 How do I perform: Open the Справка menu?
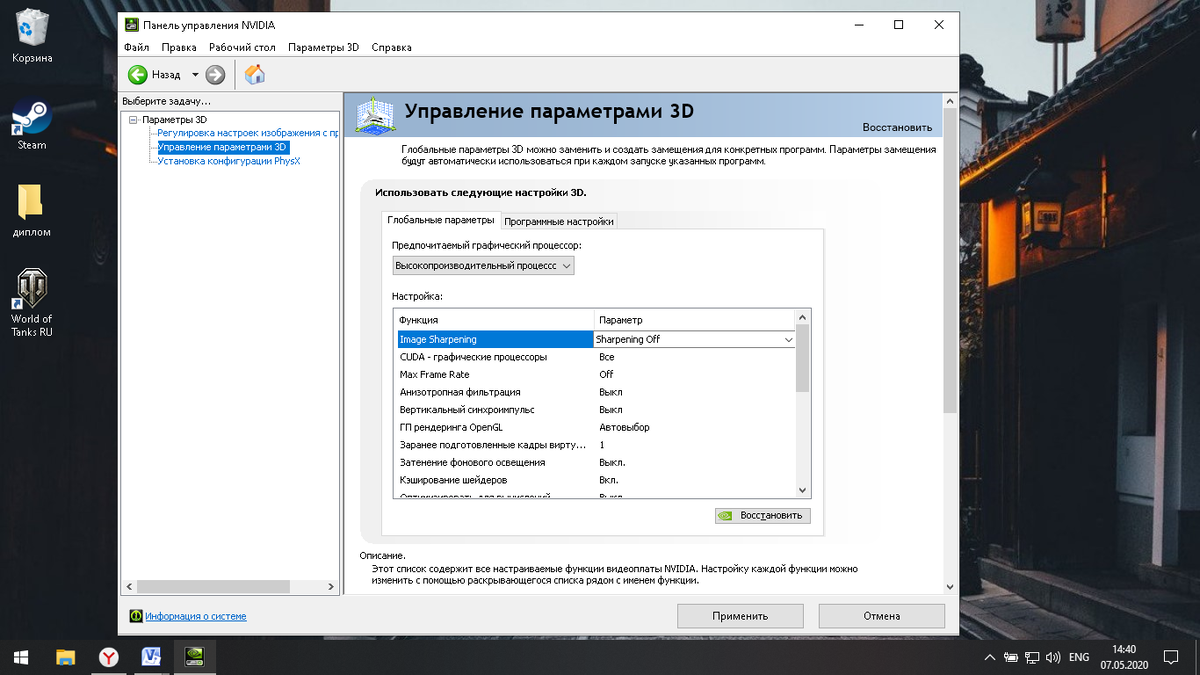tap(392, 47)
